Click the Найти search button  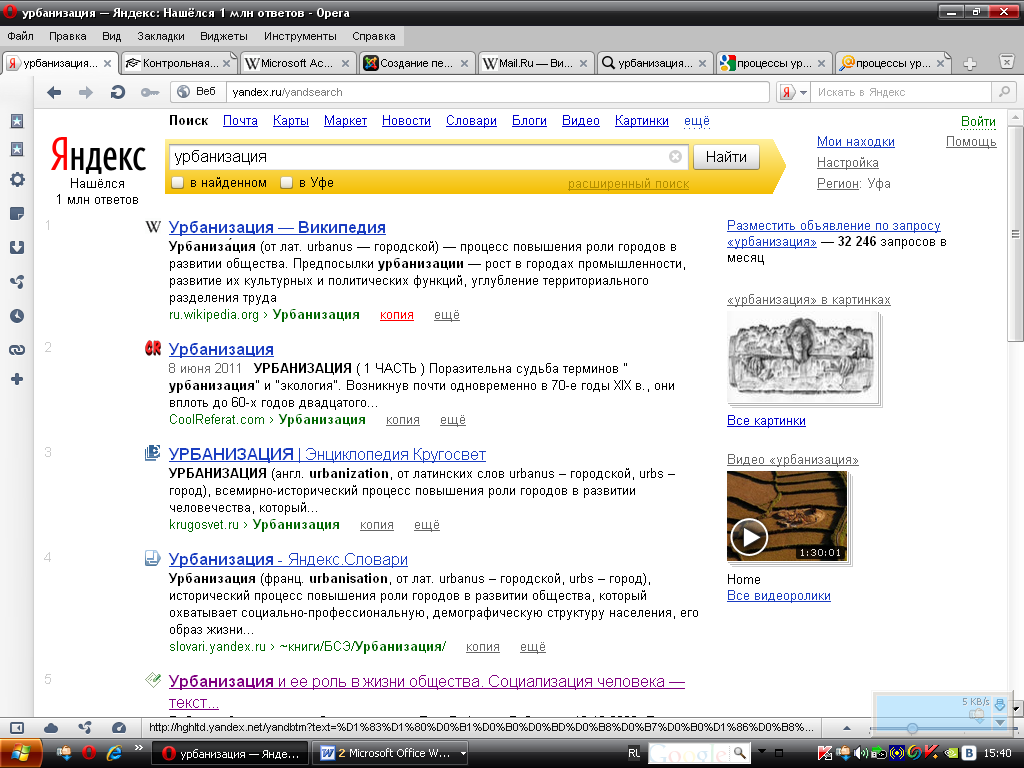pyautogui.click(x=726, y=157)
